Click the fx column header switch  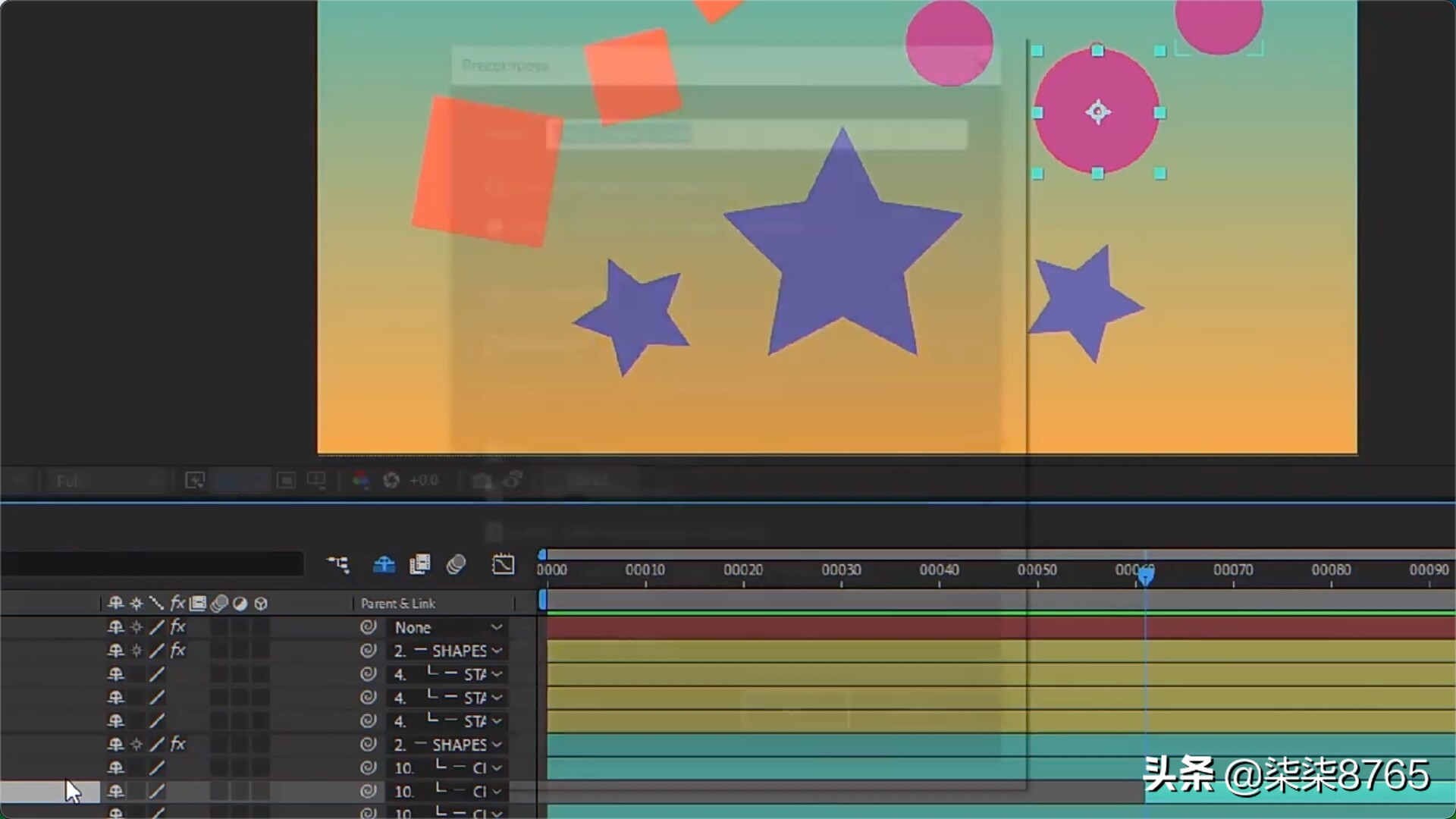[x=177, y=604]
